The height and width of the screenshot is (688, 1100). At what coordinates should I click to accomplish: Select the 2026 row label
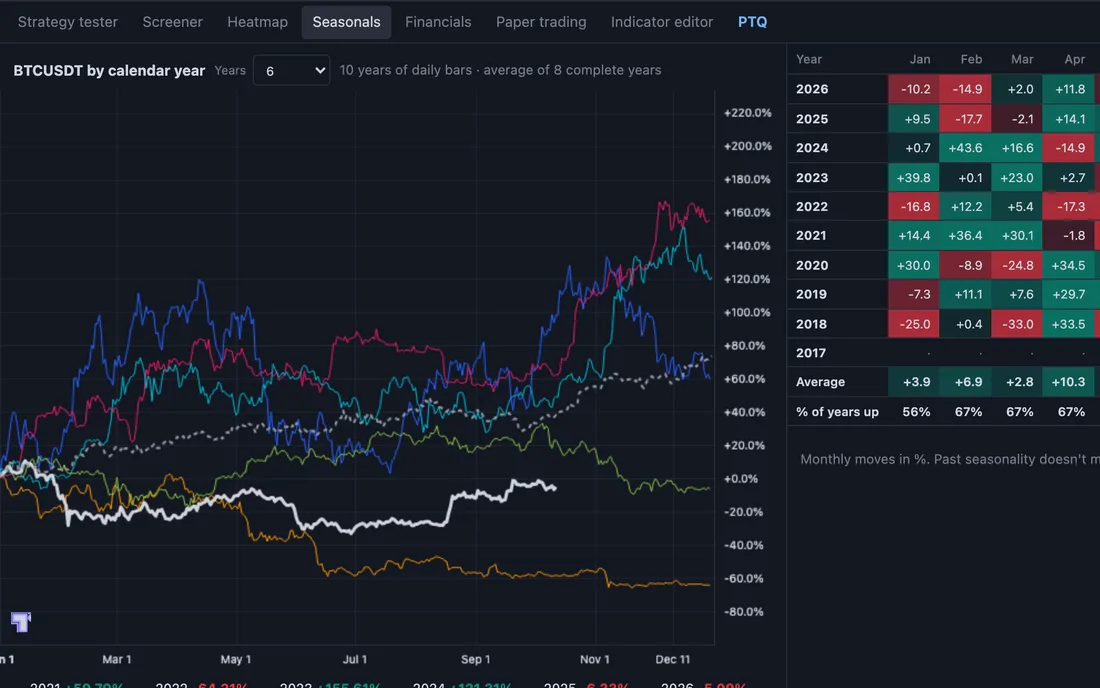(x=812, y=89)
